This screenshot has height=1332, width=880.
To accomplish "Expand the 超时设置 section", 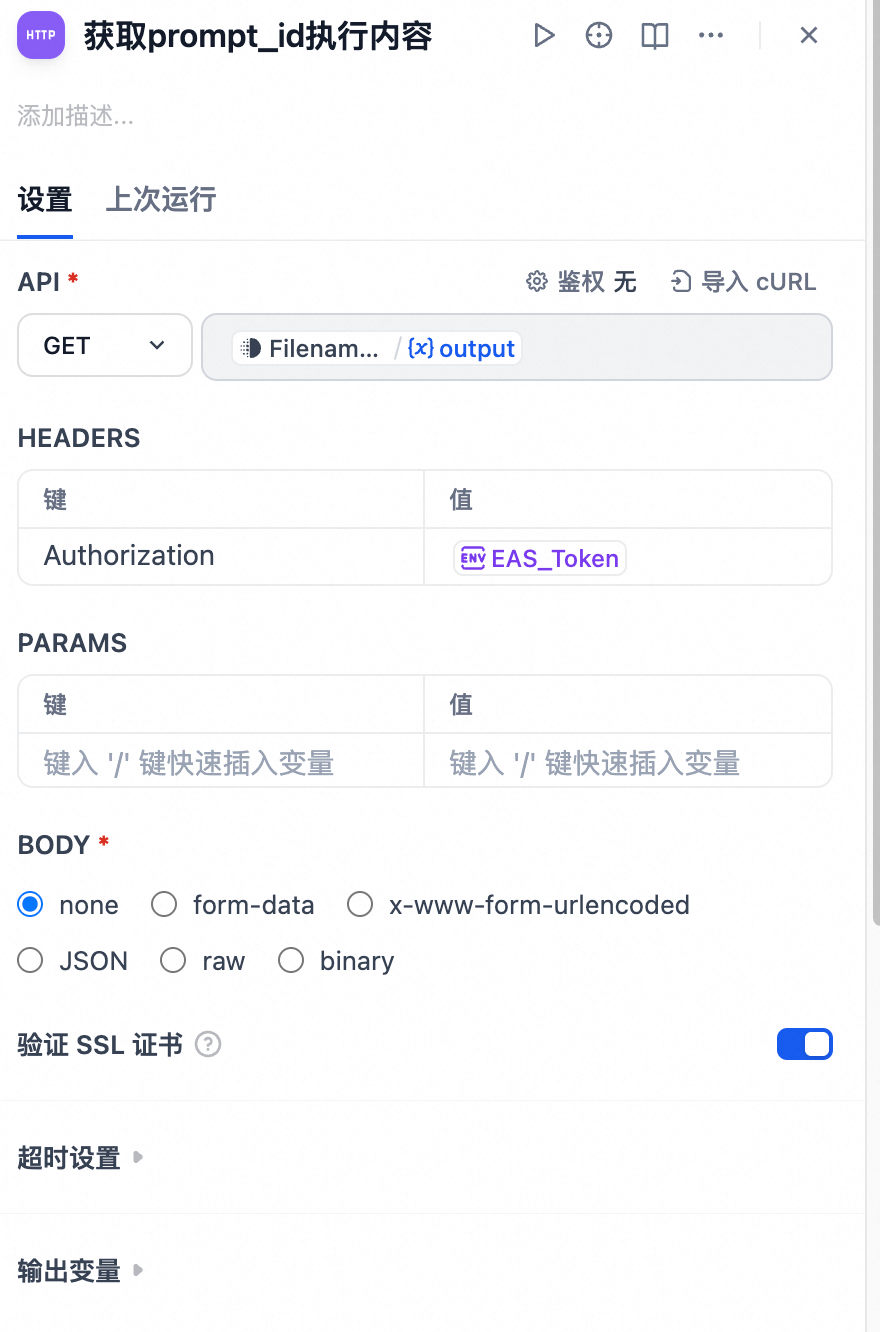I will pyautogui.click(x=81, y=1158).
